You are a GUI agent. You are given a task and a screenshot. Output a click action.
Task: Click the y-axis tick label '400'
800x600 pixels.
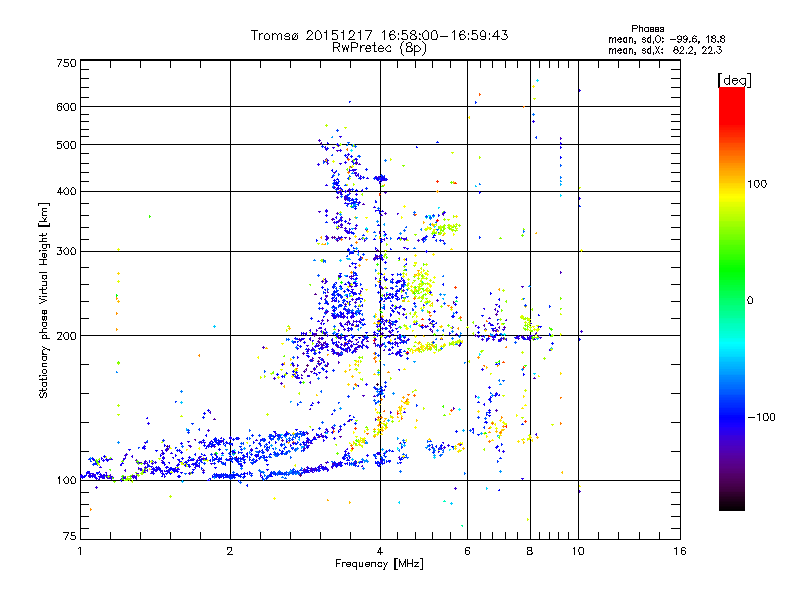(66, 192)
